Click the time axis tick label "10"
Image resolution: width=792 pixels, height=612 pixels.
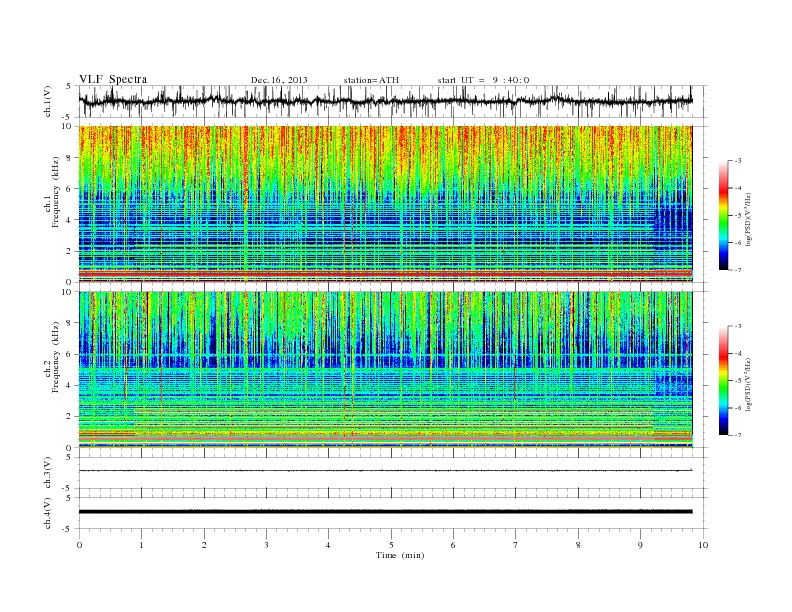(x=703, y=545)
